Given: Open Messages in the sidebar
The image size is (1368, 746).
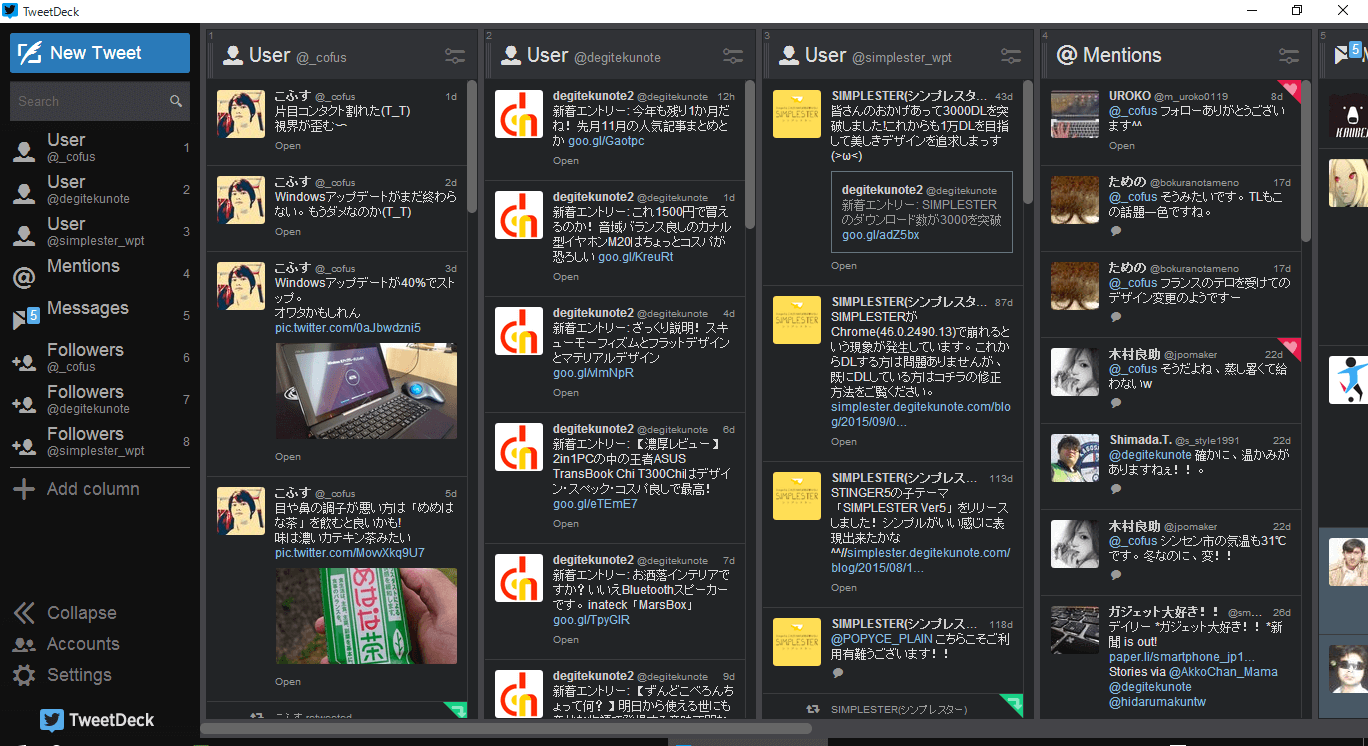Looking at the screenshot, I should 100,315.
